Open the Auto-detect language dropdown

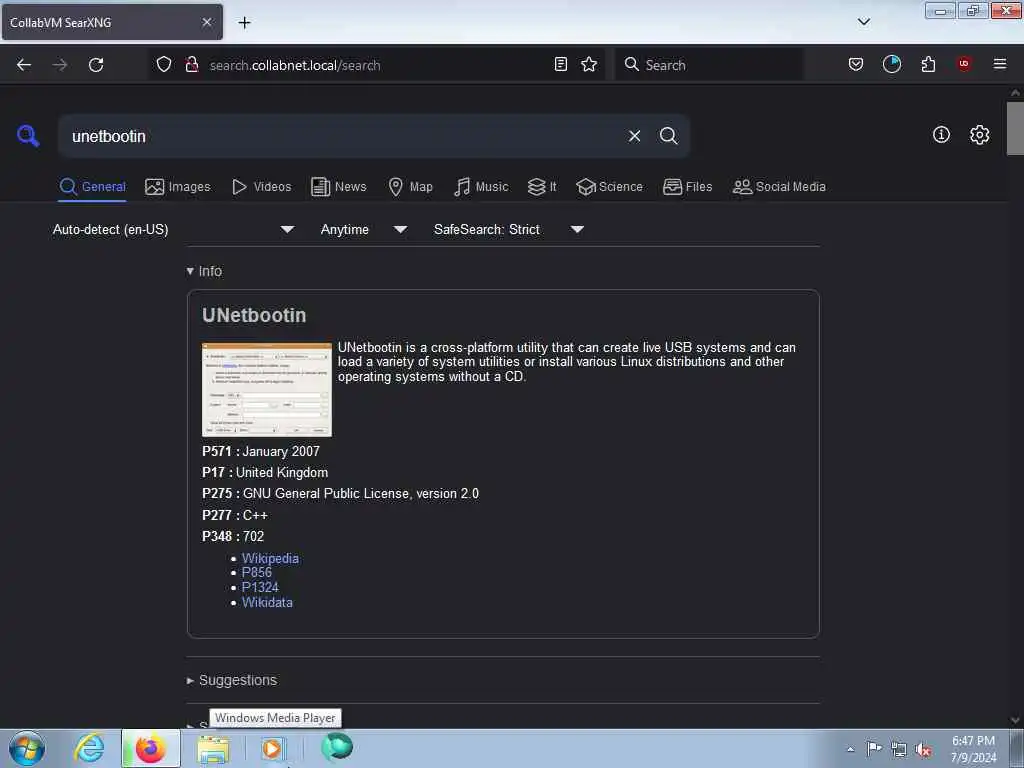coord(173,229)
